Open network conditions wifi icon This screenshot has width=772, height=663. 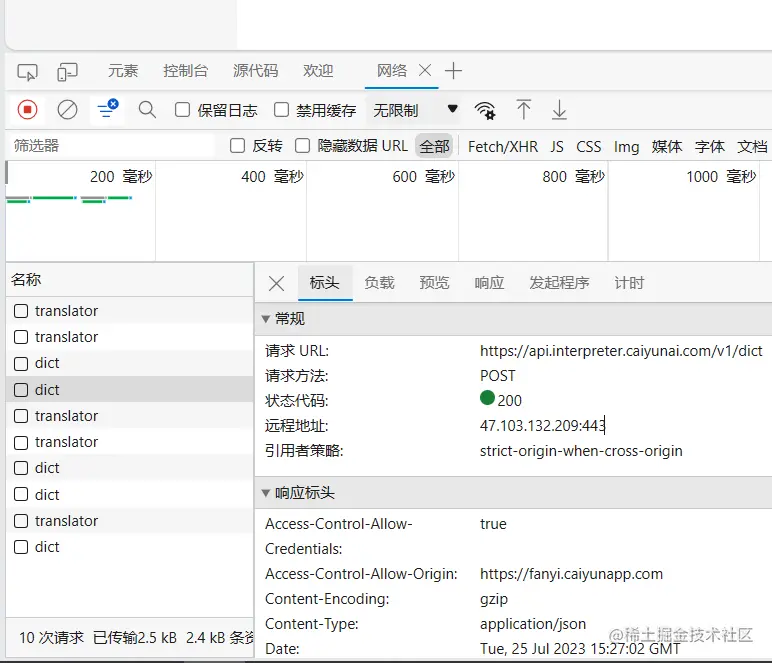[484, 110]
